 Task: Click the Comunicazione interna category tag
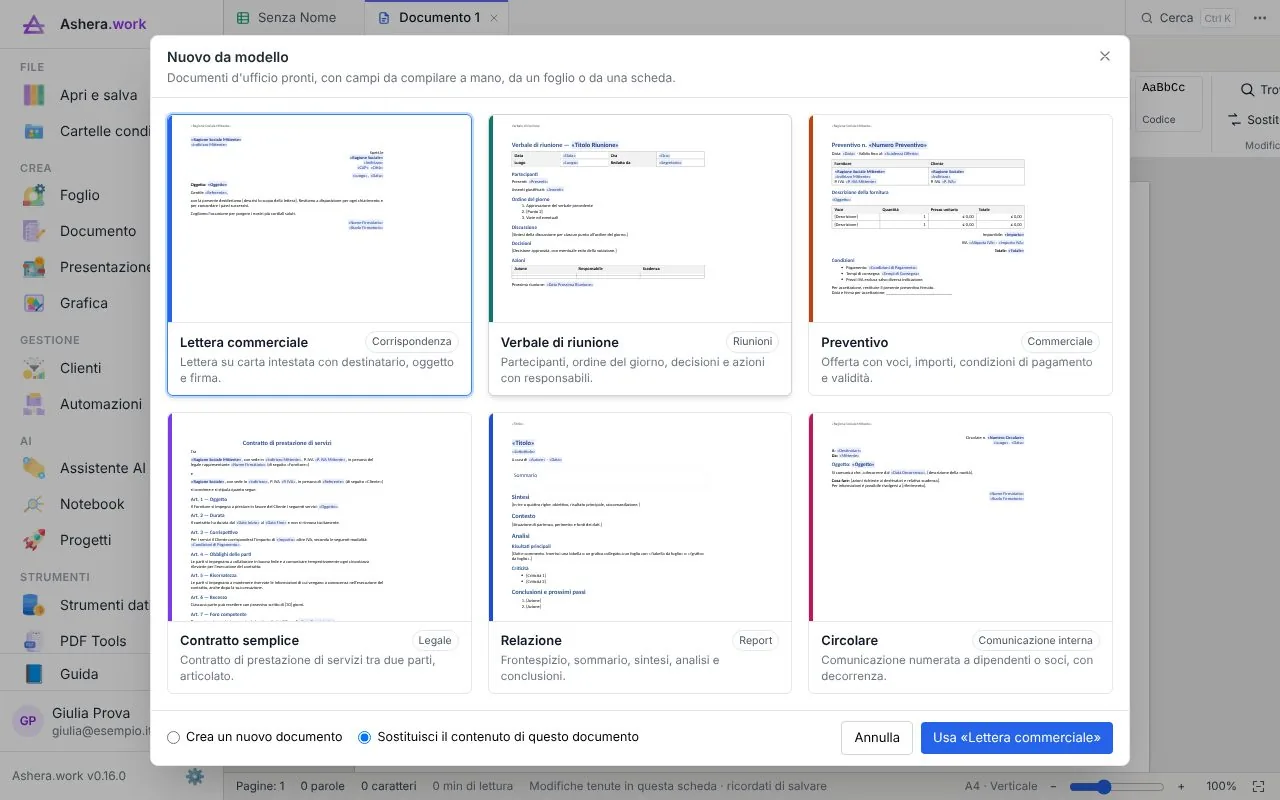[x=1036, y=641]
